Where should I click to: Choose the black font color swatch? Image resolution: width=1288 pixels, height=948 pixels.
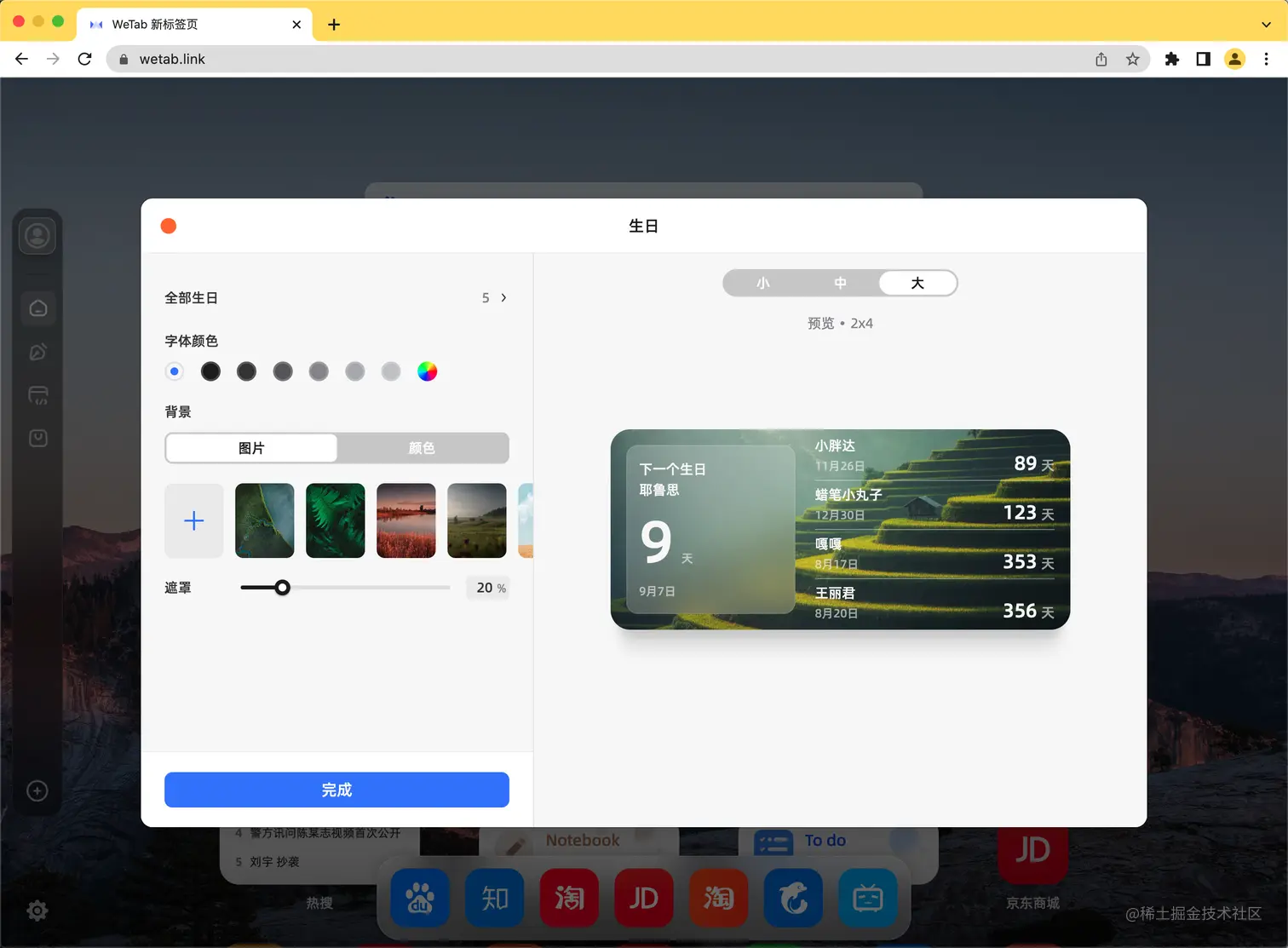(210, 371)
